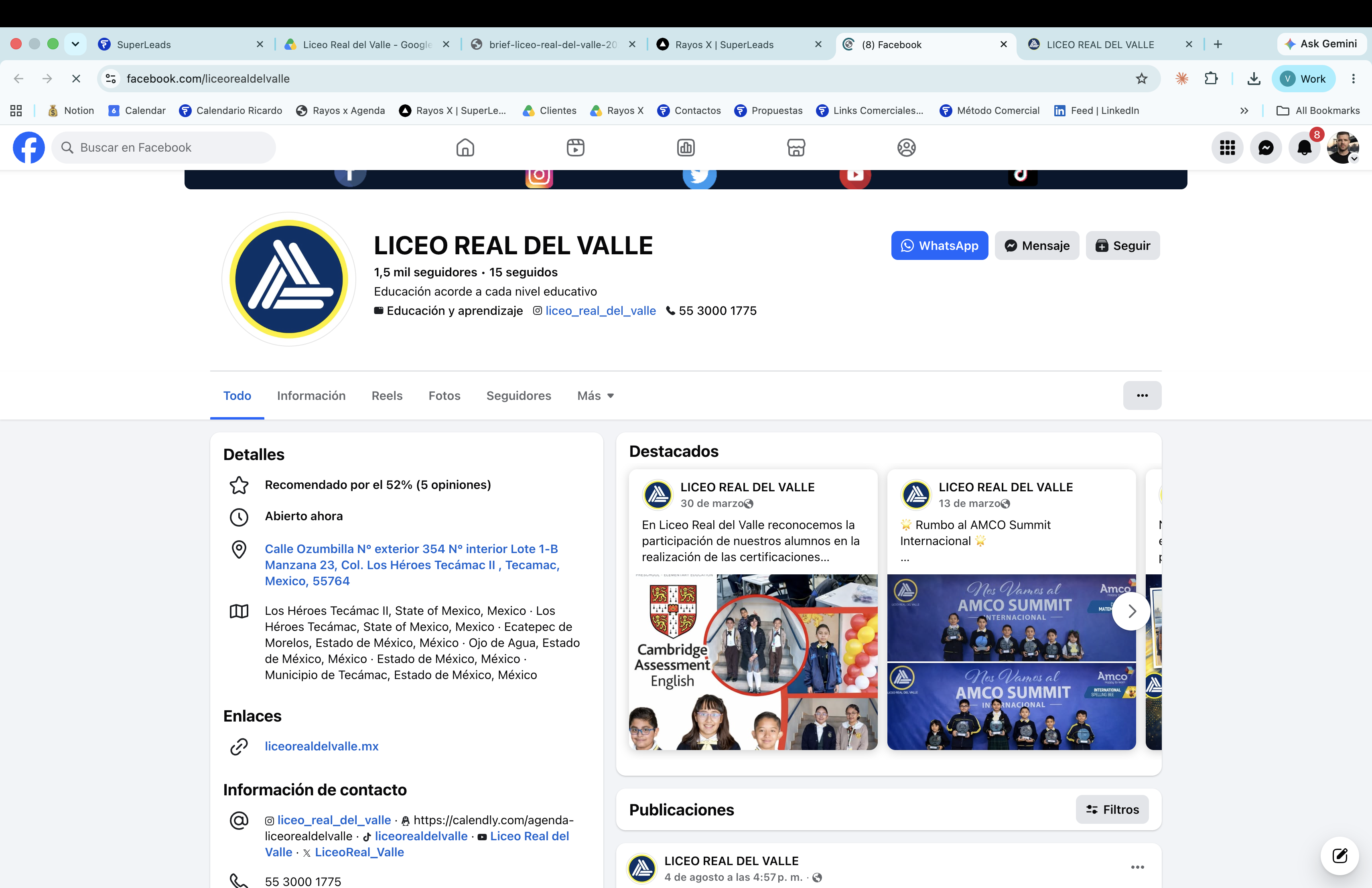The image size is (1372, 888).
Task: Open notifications bell with 8 badge
Action: (1305, 148)
